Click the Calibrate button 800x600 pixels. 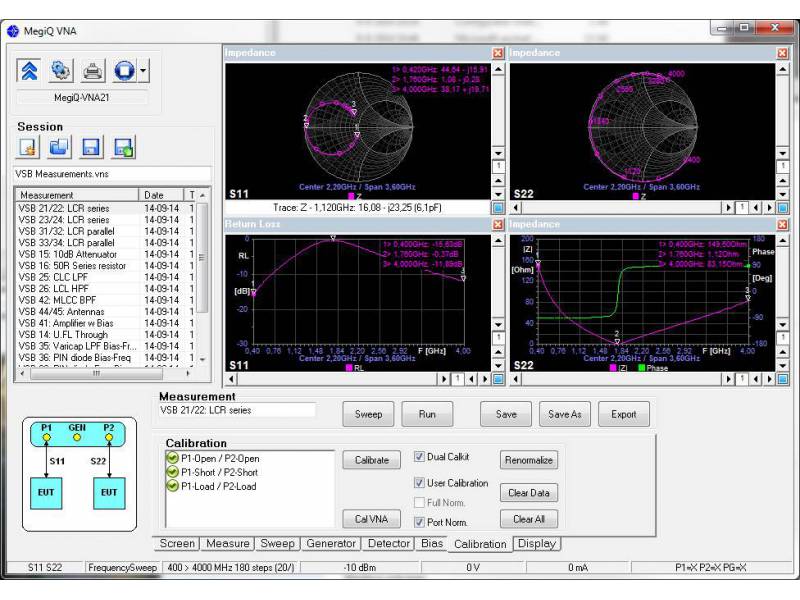coord(370,460)
